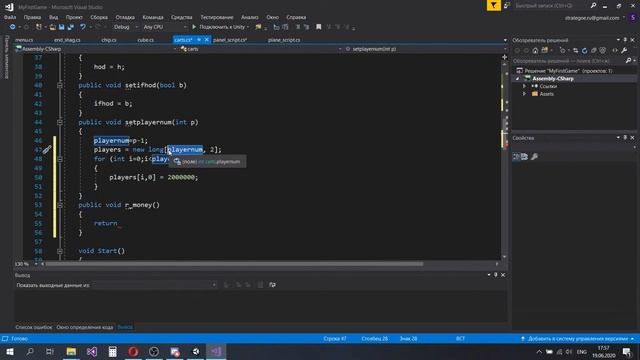Click the Save file toolbar icon
The width and height of the screenshot is (640, 360).
coord(62,27)
